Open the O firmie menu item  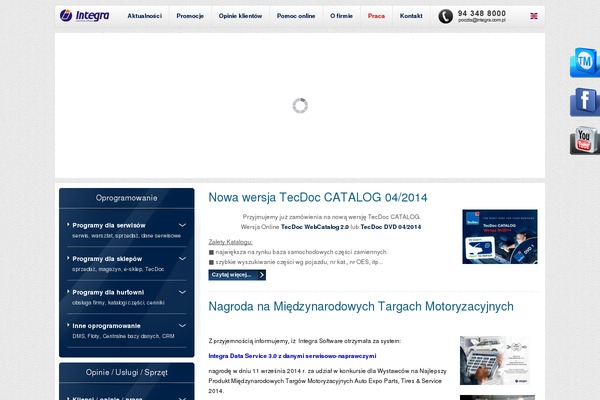pyautogui.click(x=341, y=16)
